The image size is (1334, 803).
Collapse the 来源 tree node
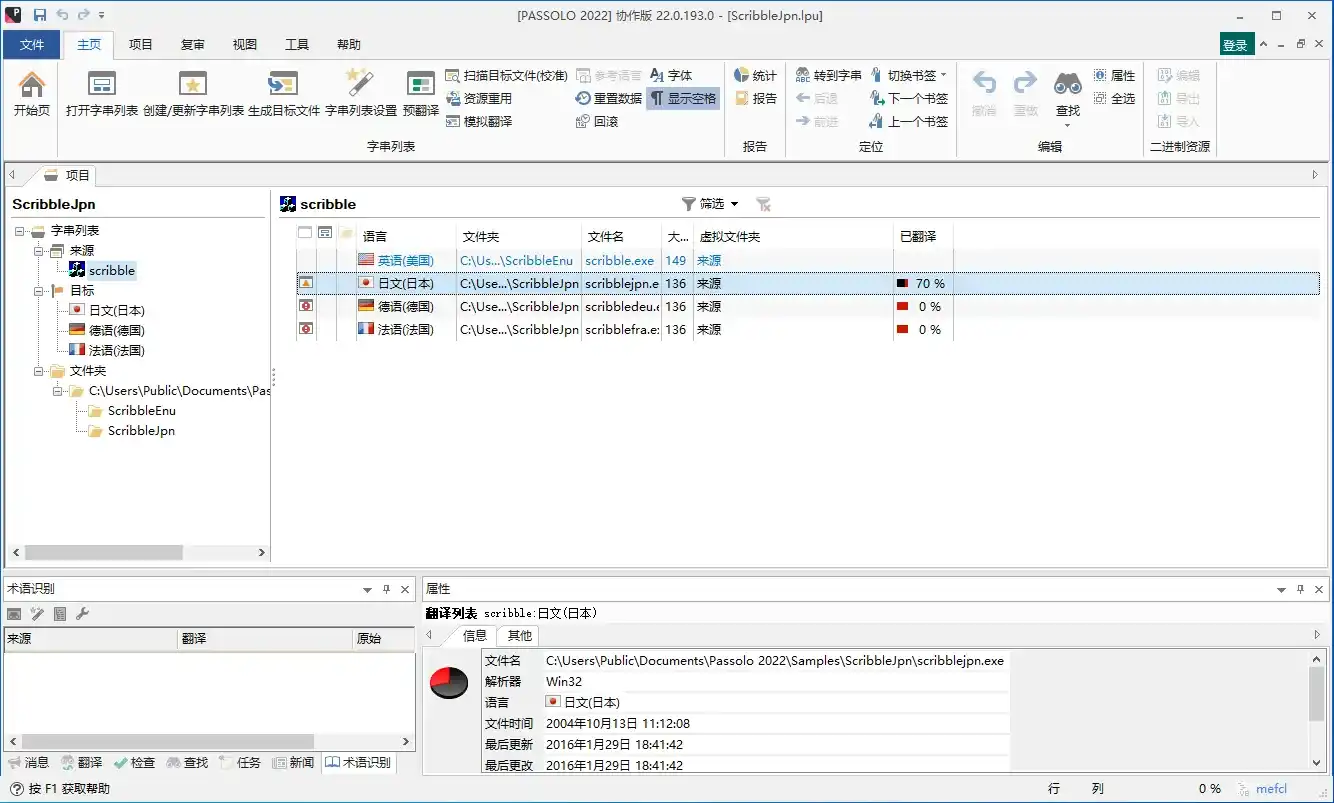tap(38, 251)
